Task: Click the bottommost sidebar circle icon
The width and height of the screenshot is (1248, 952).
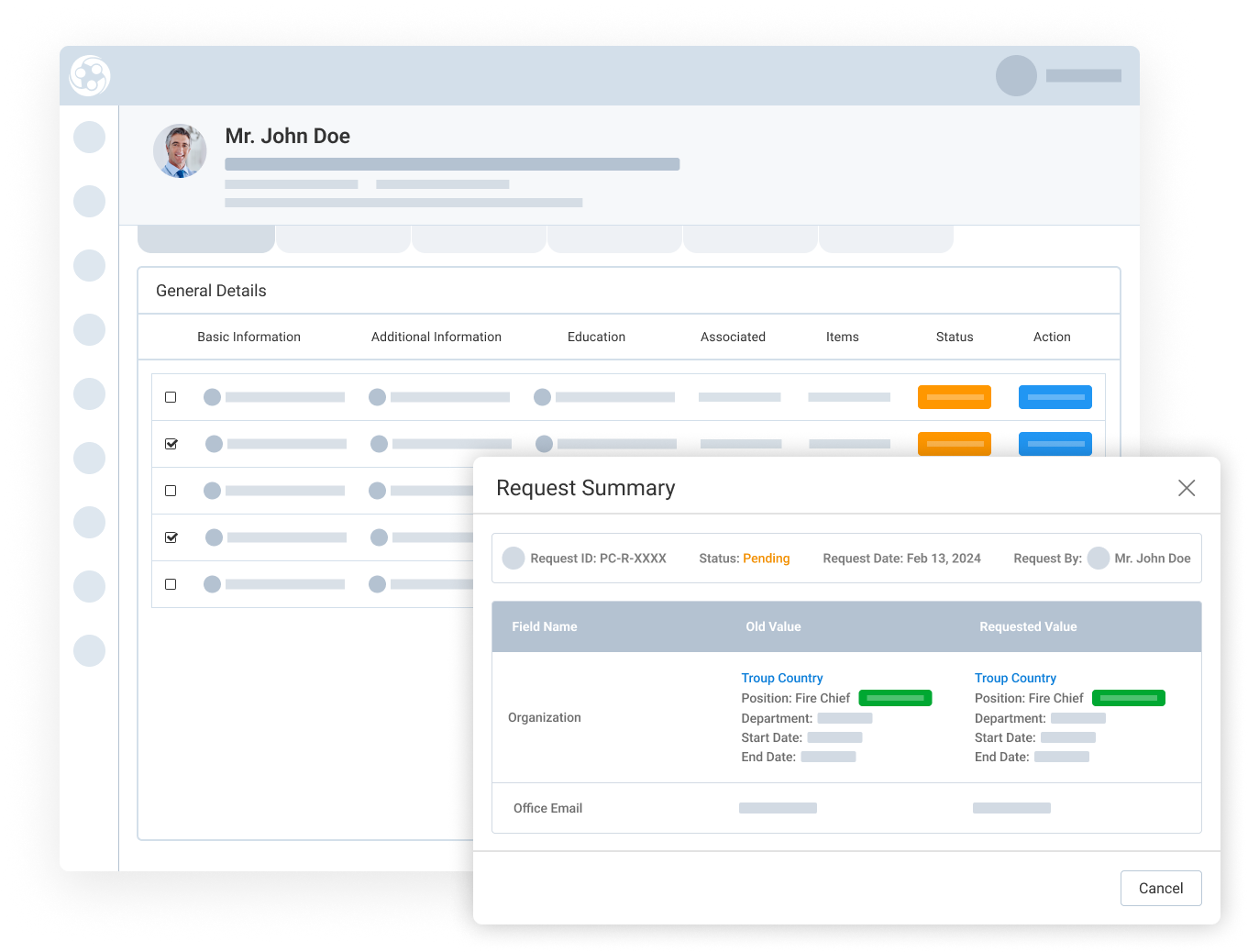Action: point(89,651)
